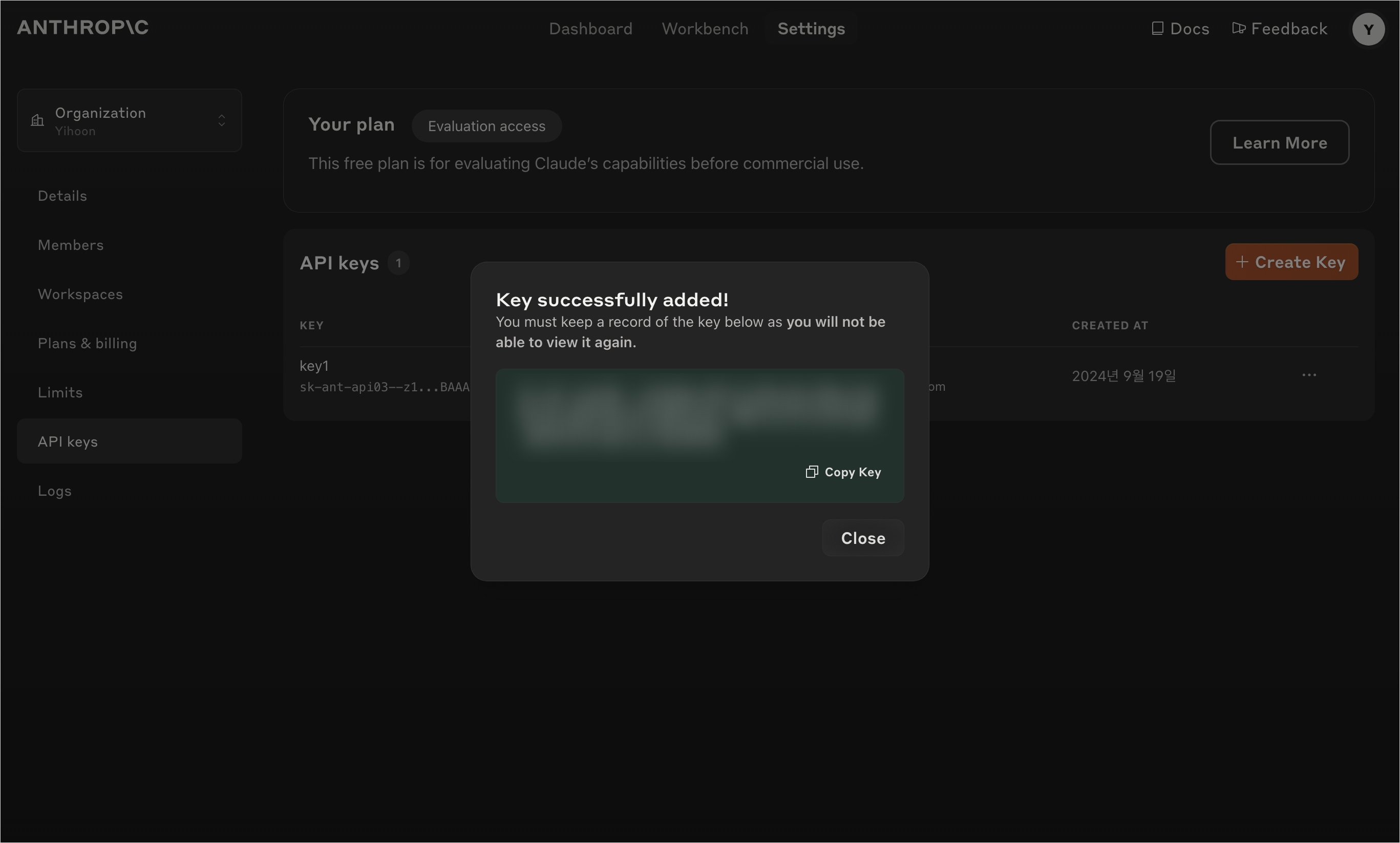Close the key added dialog
This screenshot has width=1400, height=843.
[x=862, y=538]
